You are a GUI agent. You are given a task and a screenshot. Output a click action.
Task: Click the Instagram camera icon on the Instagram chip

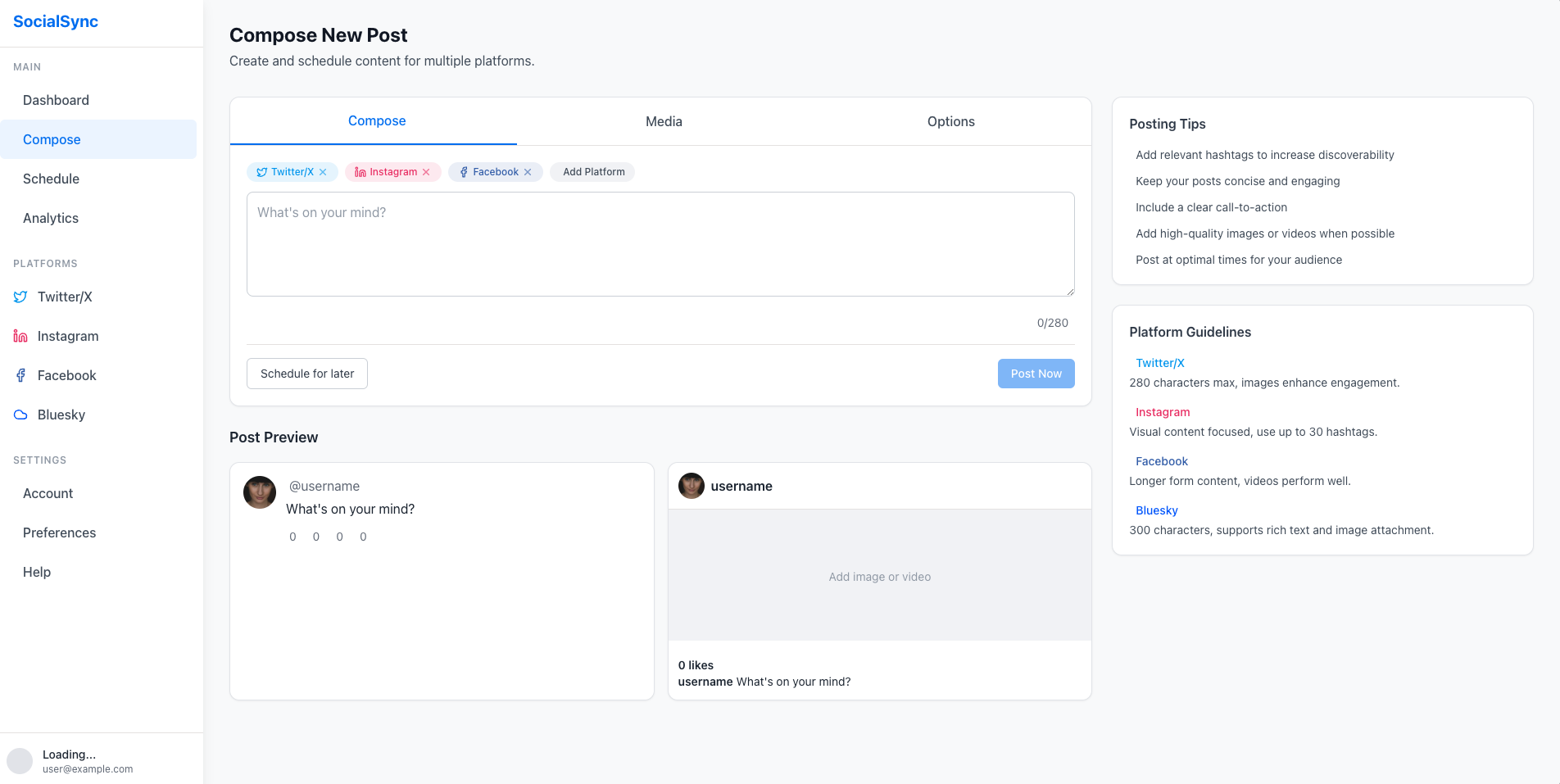[x=361, y=172]
